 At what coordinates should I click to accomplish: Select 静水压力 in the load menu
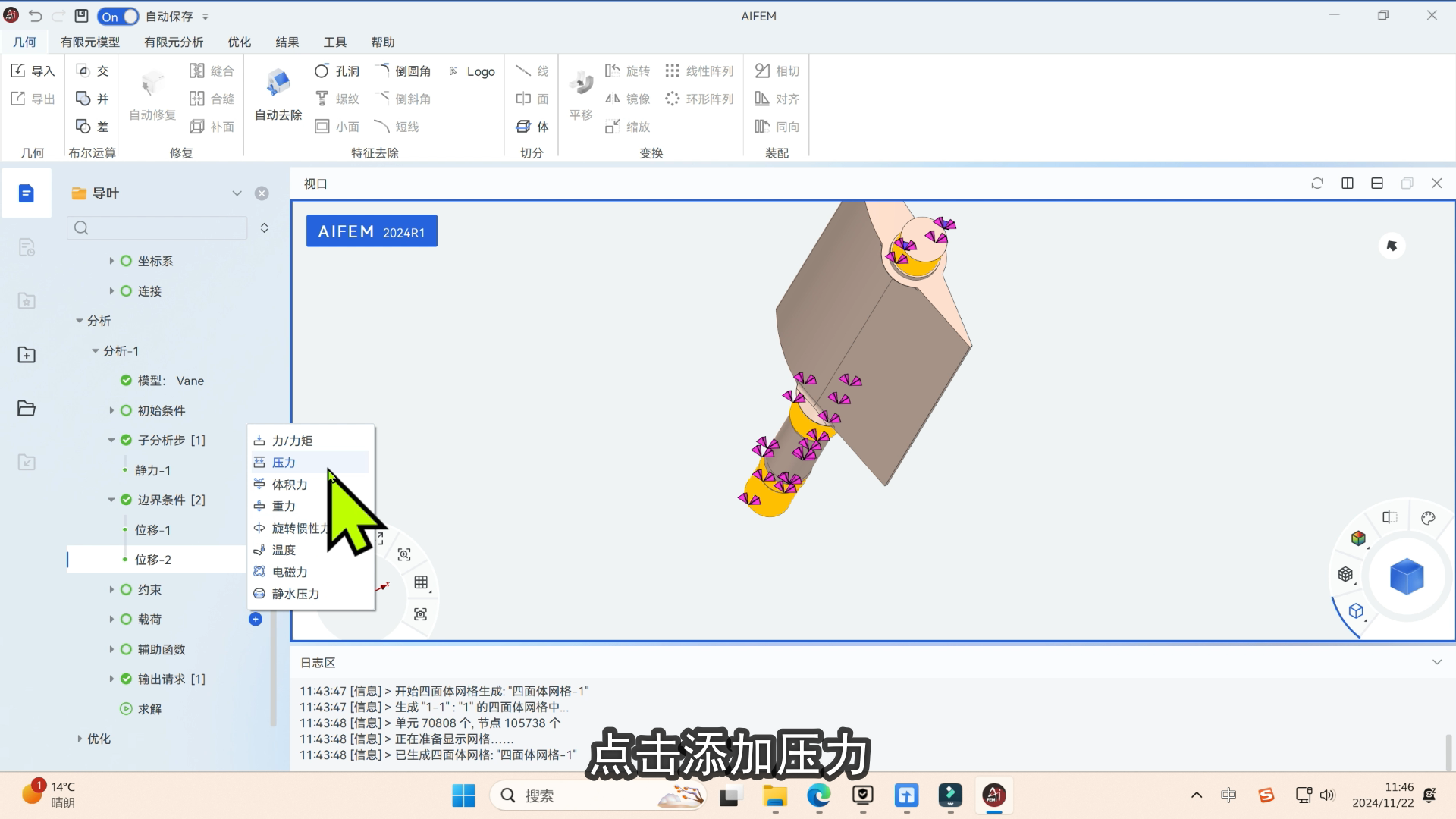coord(295,594)
